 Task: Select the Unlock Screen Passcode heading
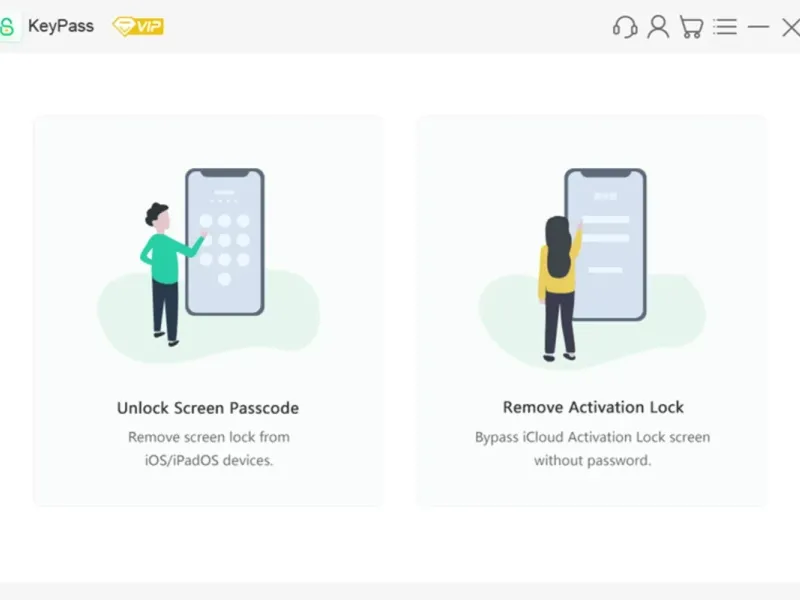pyautogui.click(x=208, y=408)
